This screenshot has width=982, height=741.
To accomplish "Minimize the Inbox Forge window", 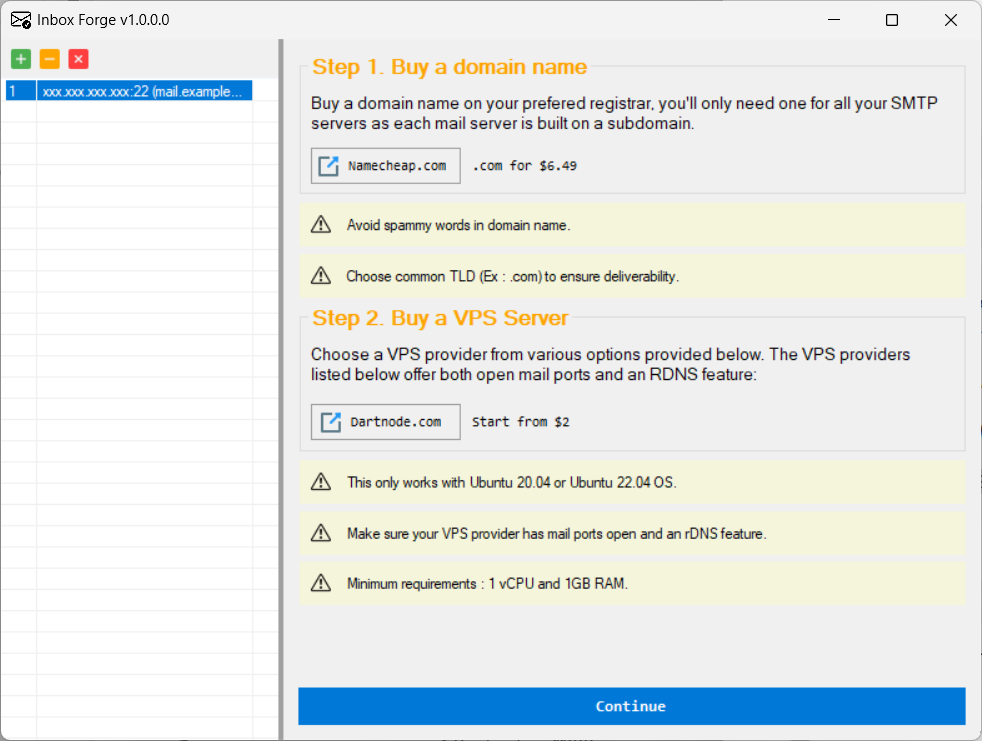I will point(833,19).
